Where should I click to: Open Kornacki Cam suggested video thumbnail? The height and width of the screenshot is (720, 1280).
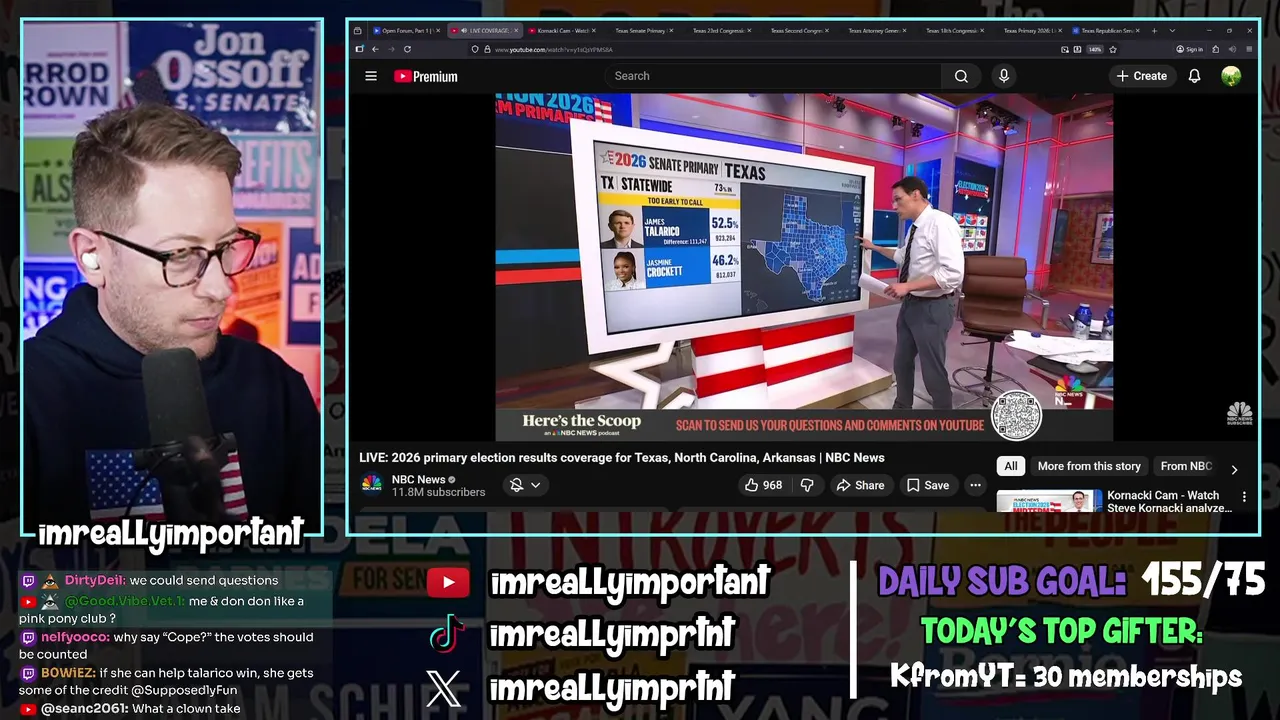click(x=1049, y=500)
